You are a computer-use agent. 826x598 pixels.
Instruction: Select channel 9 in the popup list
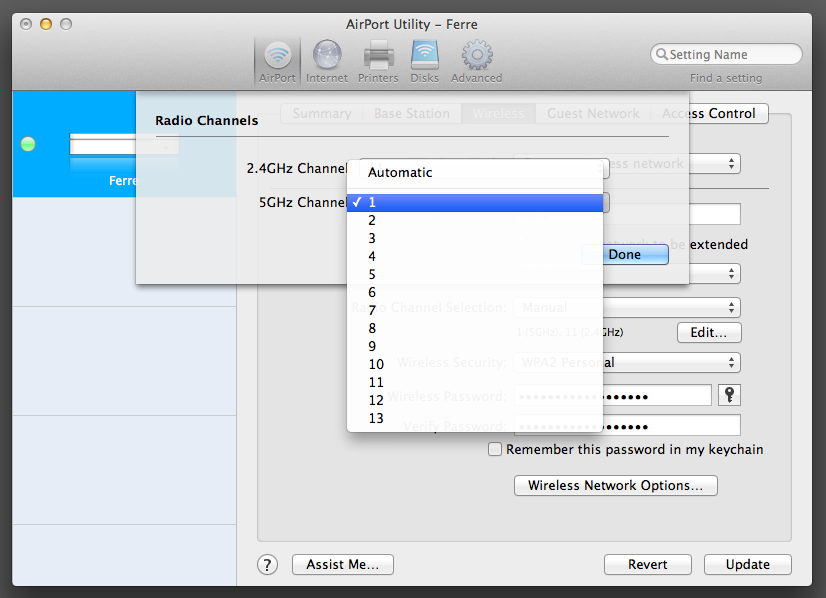click(475, 346)
